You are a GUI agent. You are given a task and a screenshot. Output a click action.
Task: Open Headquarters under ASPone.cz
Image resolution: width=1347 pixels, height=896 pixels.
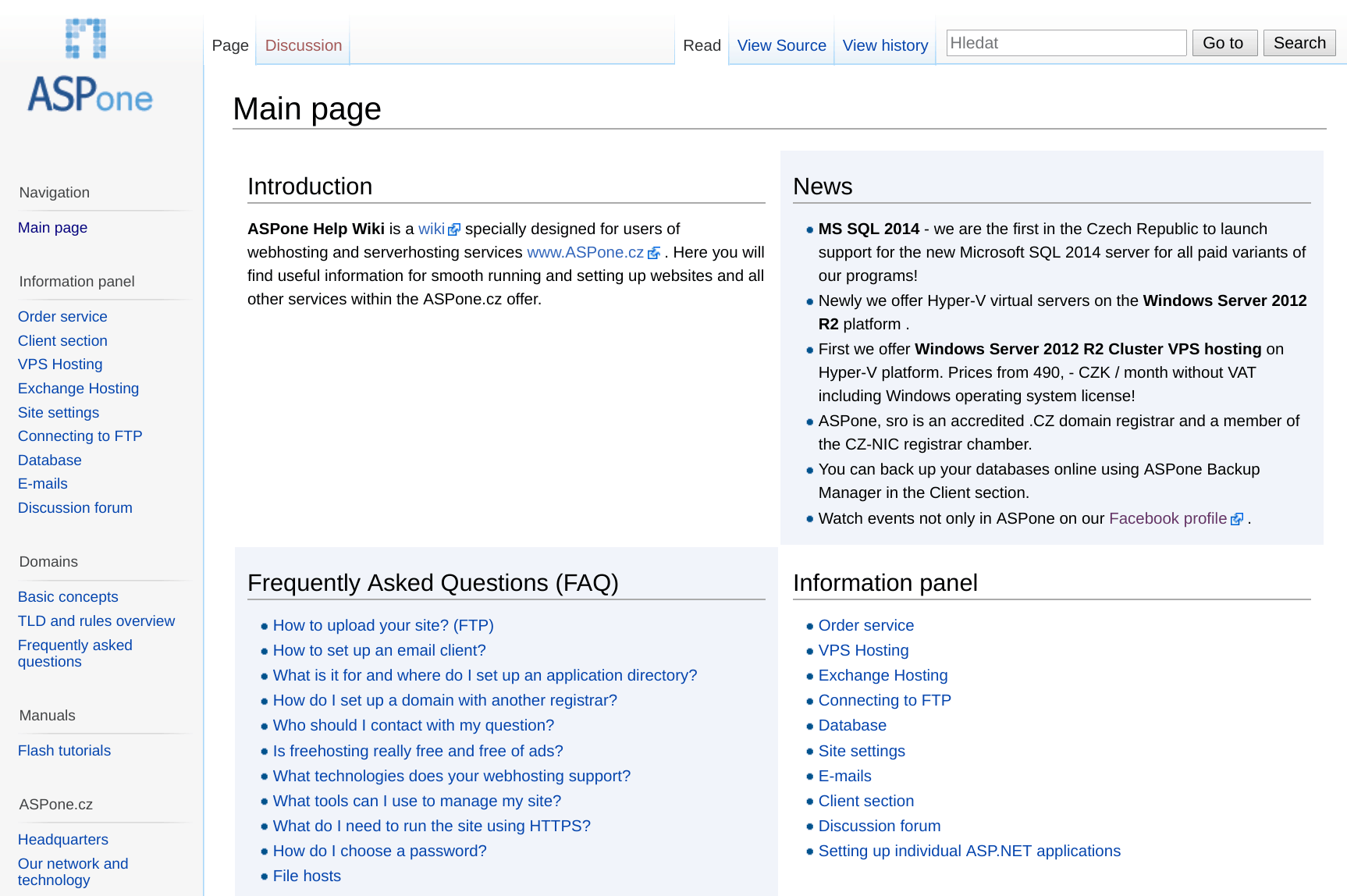pos(62,840)
